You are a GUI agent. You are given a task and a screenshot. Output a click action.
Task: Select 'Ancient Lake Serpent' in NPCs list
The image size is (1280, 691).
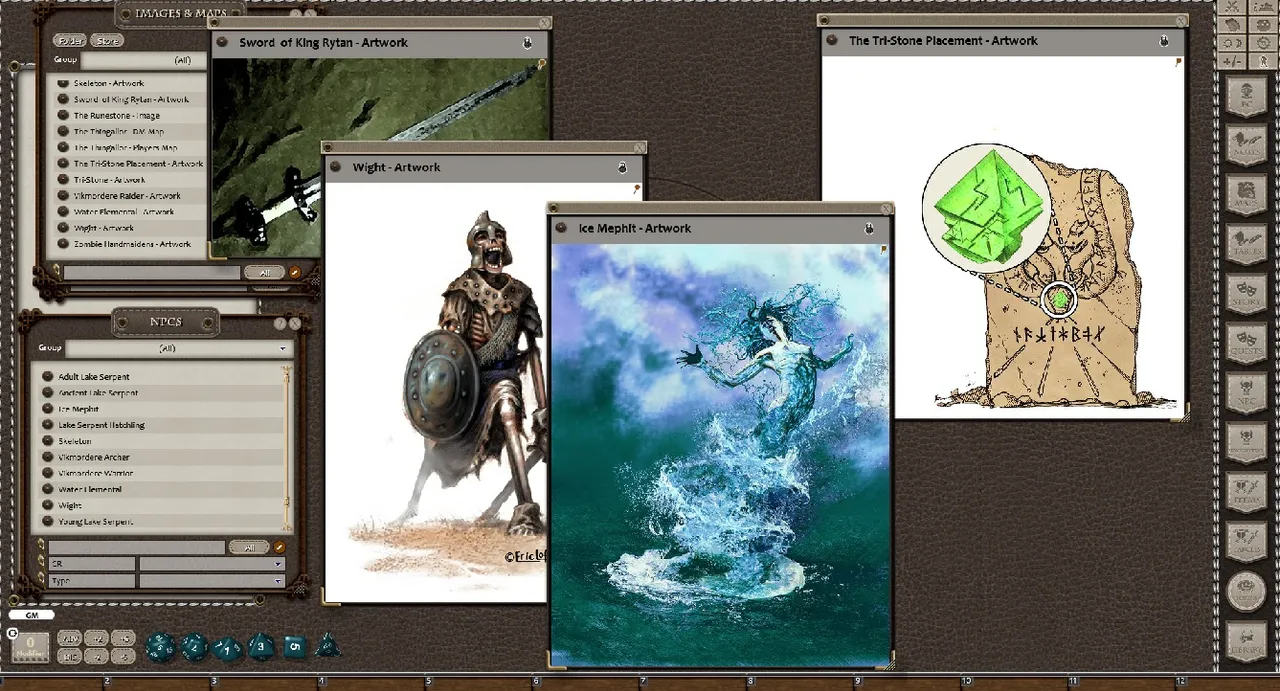tap(98, 393)
